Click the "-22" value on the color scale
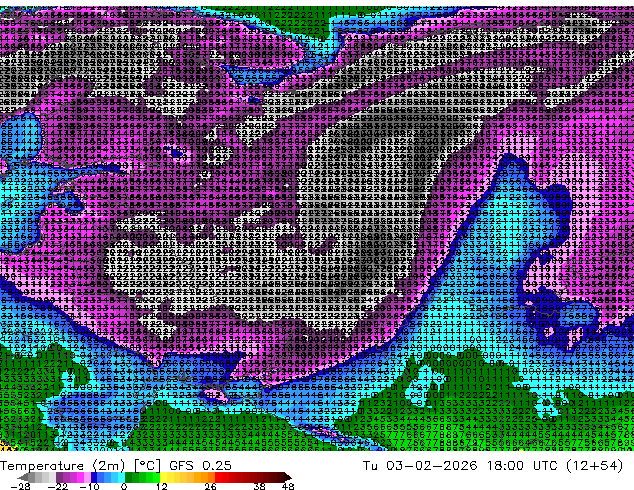The image size is (634, 490). (x=57, y=486)
